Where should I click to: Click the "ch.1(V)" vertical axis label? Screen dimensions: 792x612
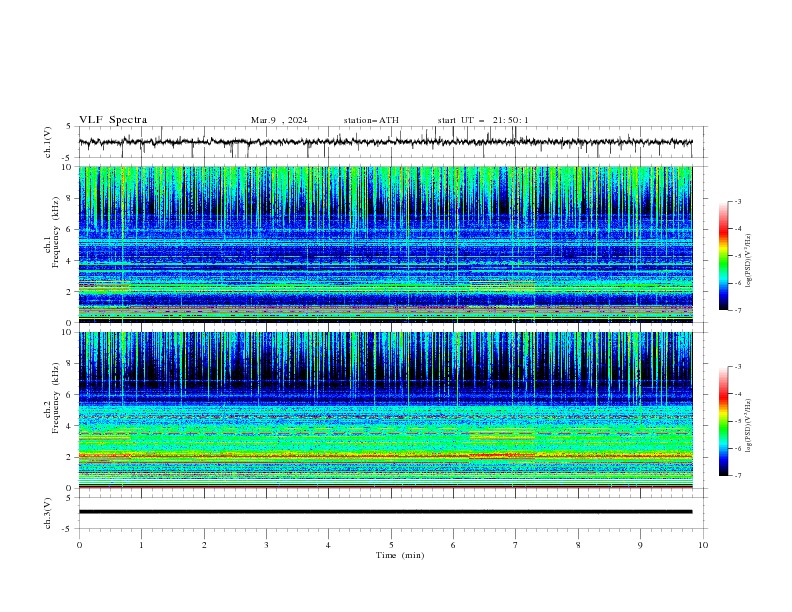pyautogui.click(x=48, y=142)
